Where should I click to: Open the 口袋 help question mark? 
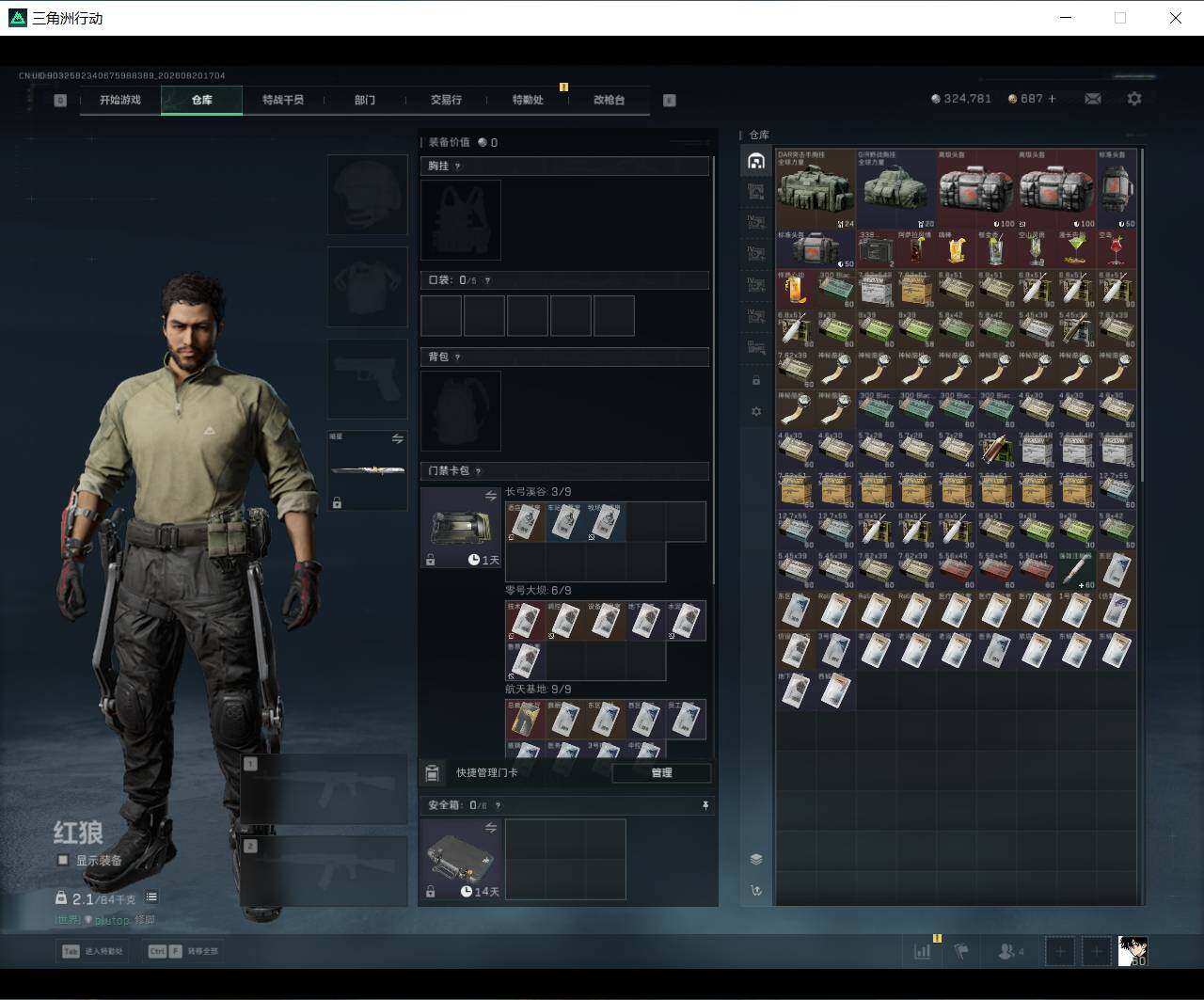click(x=486, y=280)
